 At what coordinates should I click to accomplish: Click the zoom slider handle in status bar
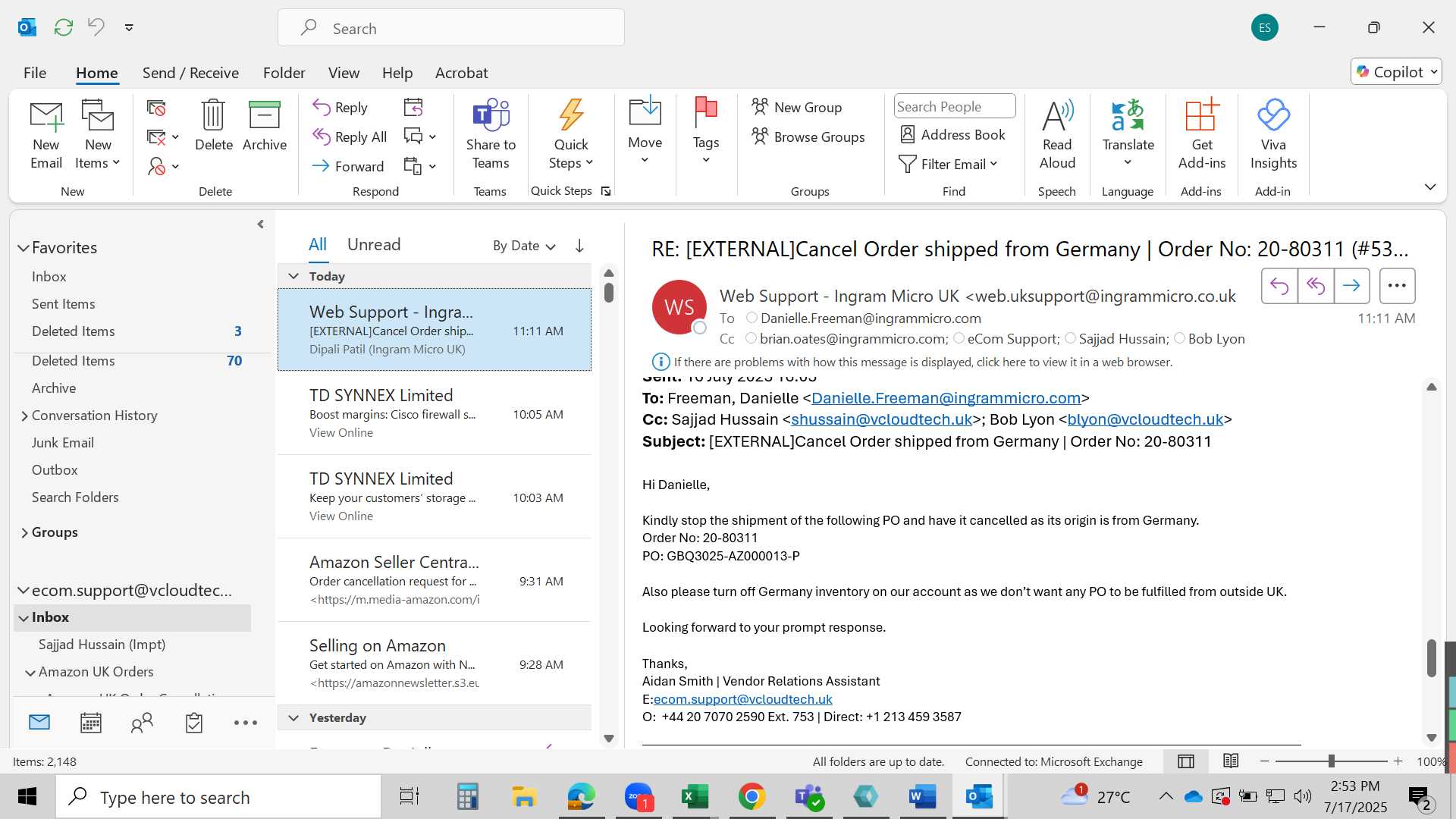coord(1331,761)
